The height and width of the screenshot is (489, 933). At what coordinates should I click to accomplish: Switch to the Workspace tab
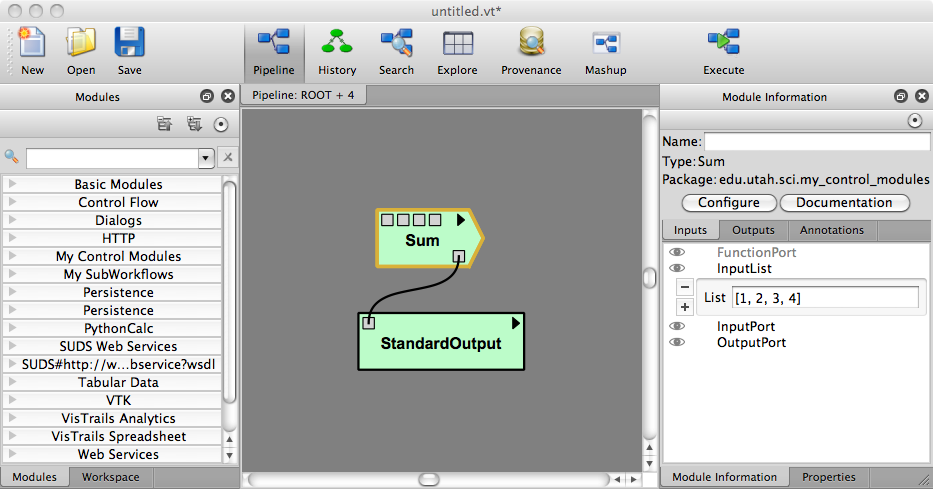(110, 477)
